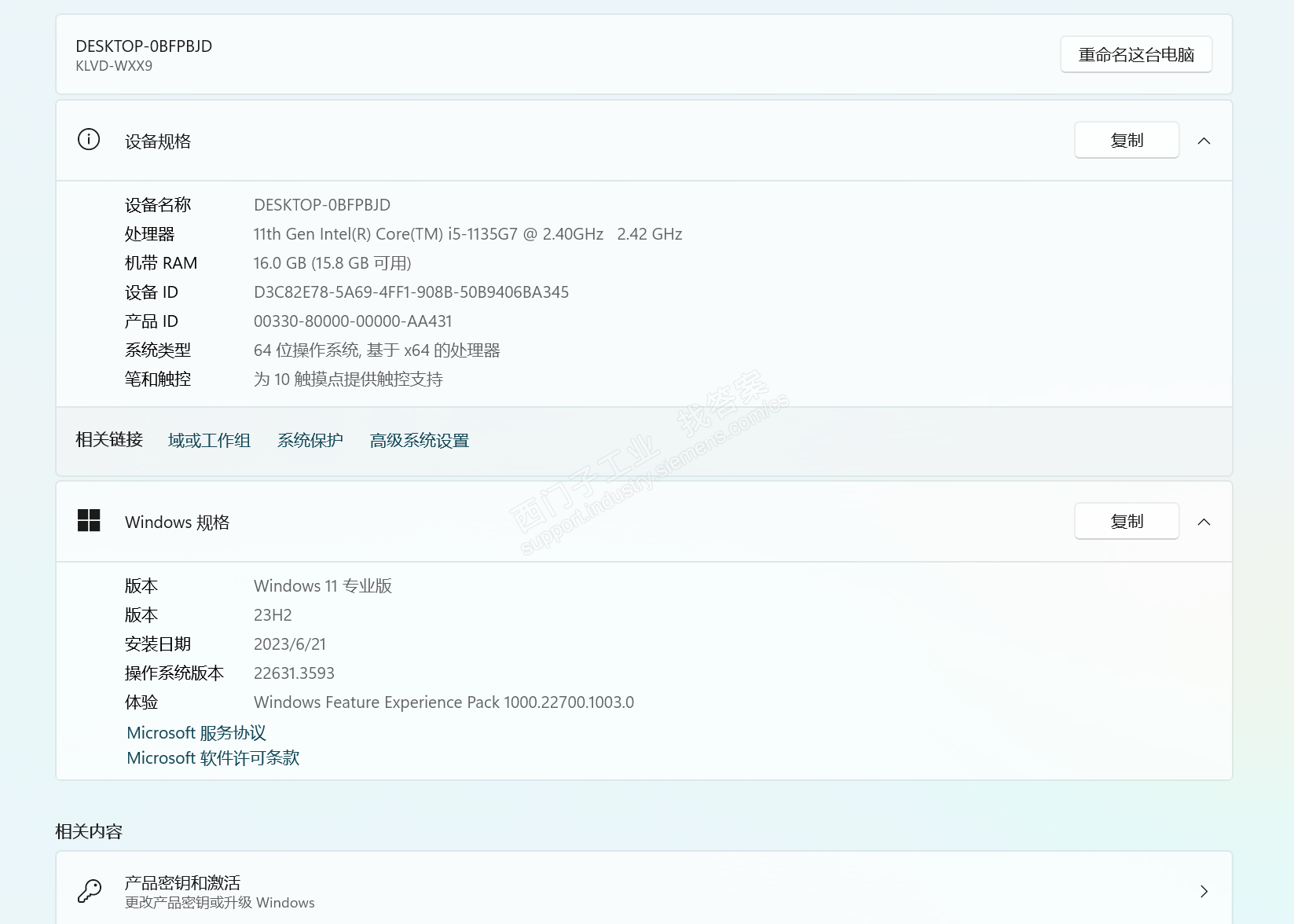Open the Microsoft 软件许可条款 link
Viewport: 1294px width, 924px height.
tap(213, 758)
